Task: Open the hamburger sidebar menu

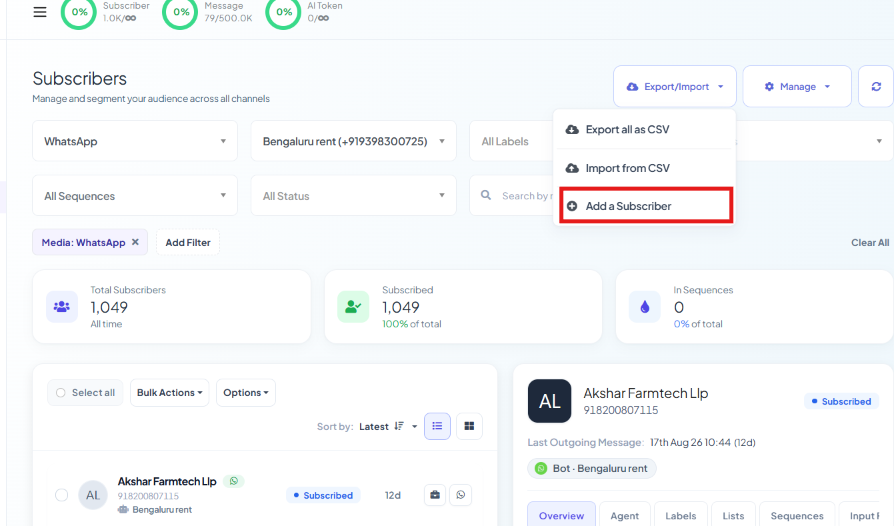Action: tap(40, 12)
